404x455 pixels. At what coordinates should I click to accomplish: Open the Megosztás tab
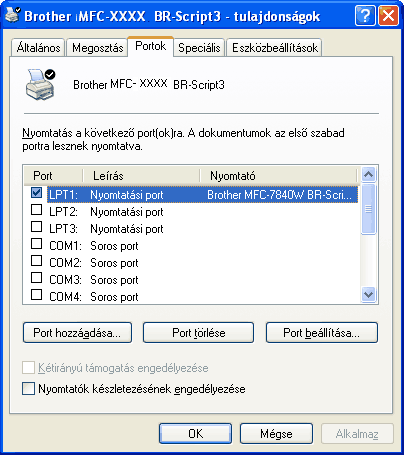(97, 48)
